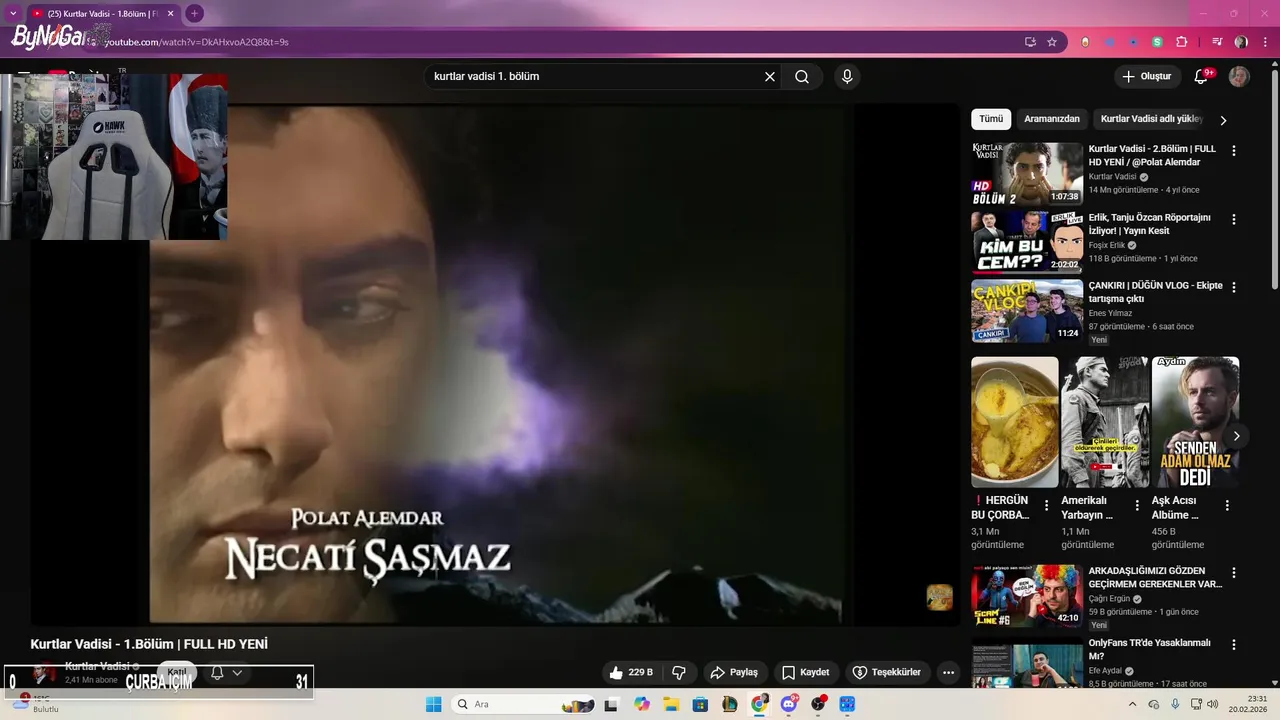Open Chrome profile avatar
This screenshot has width=1280, height=720.
click(x=1241, y=42)
